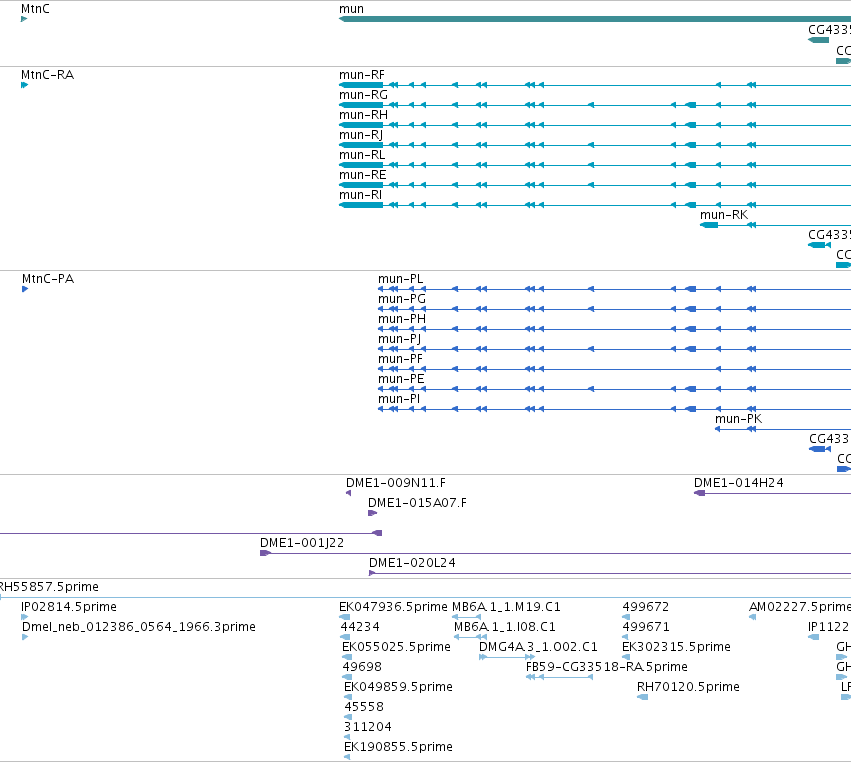Click the EK302315.5prime EST label
The height and width of the screenshot is (762, 851).
[x=676, y=647]
